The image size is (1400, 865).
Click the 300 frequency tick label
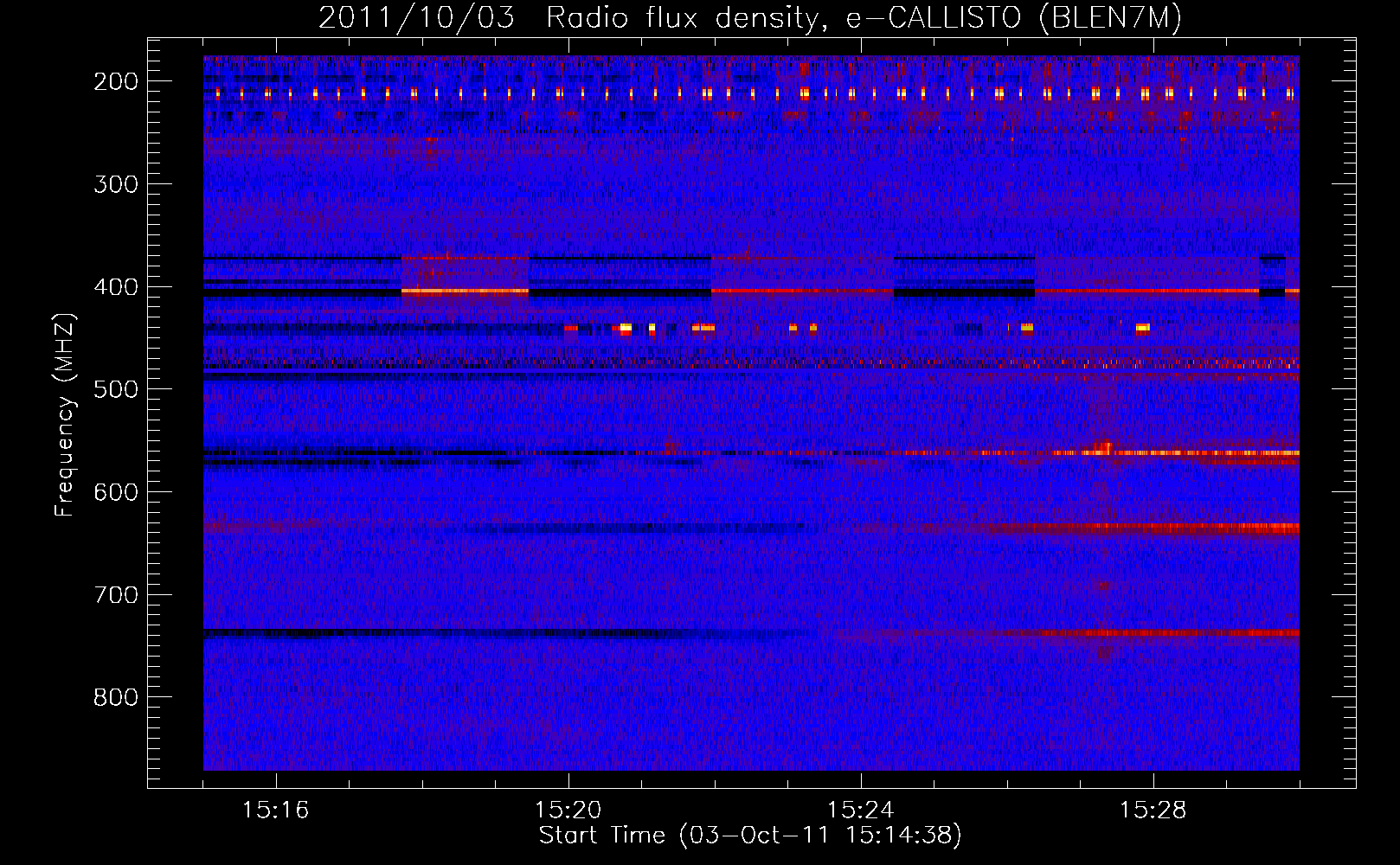click(115, 184)
